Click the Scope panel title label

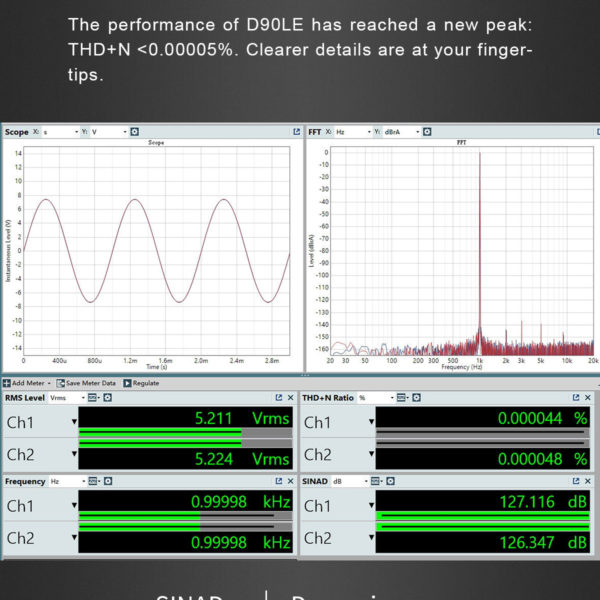click(x=16, y=132)
